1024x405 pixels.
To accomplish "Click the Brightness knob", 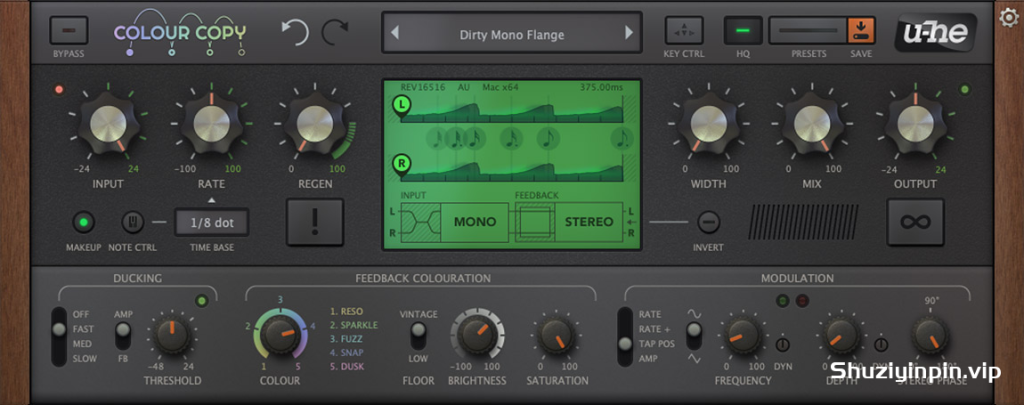I will [477, 336].
